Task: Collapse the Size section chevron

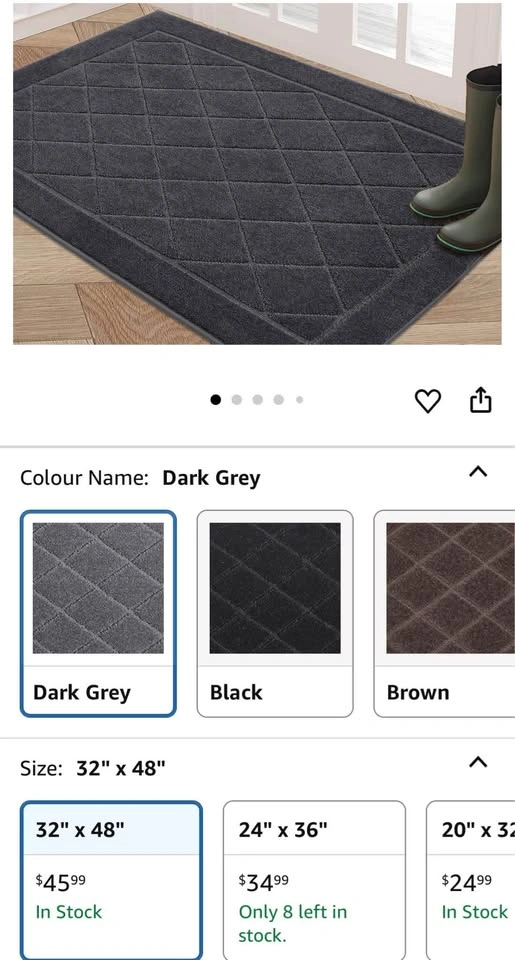Action: click(478, 762)
